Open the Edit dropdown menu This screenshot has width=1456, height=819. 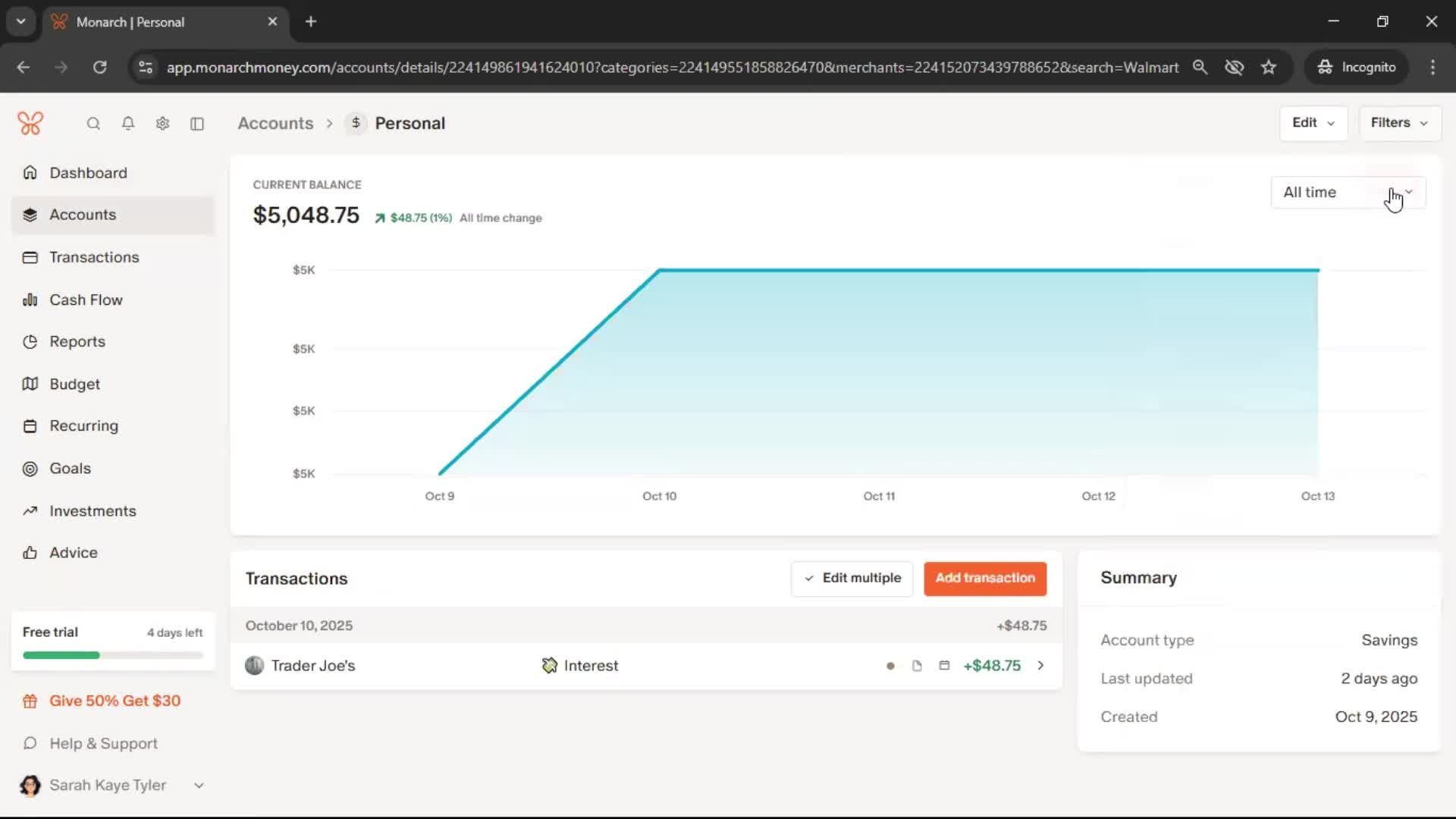point(1313,123)
